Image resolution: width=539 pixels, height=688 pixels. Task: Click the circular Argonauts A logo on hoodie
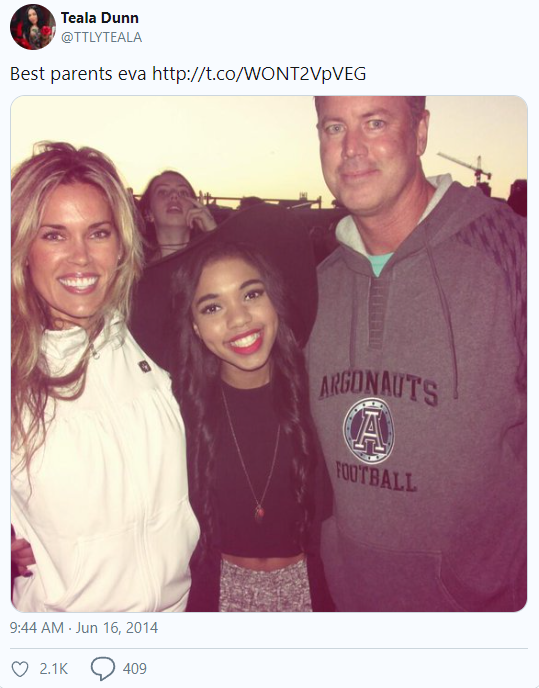coord(369,431)
